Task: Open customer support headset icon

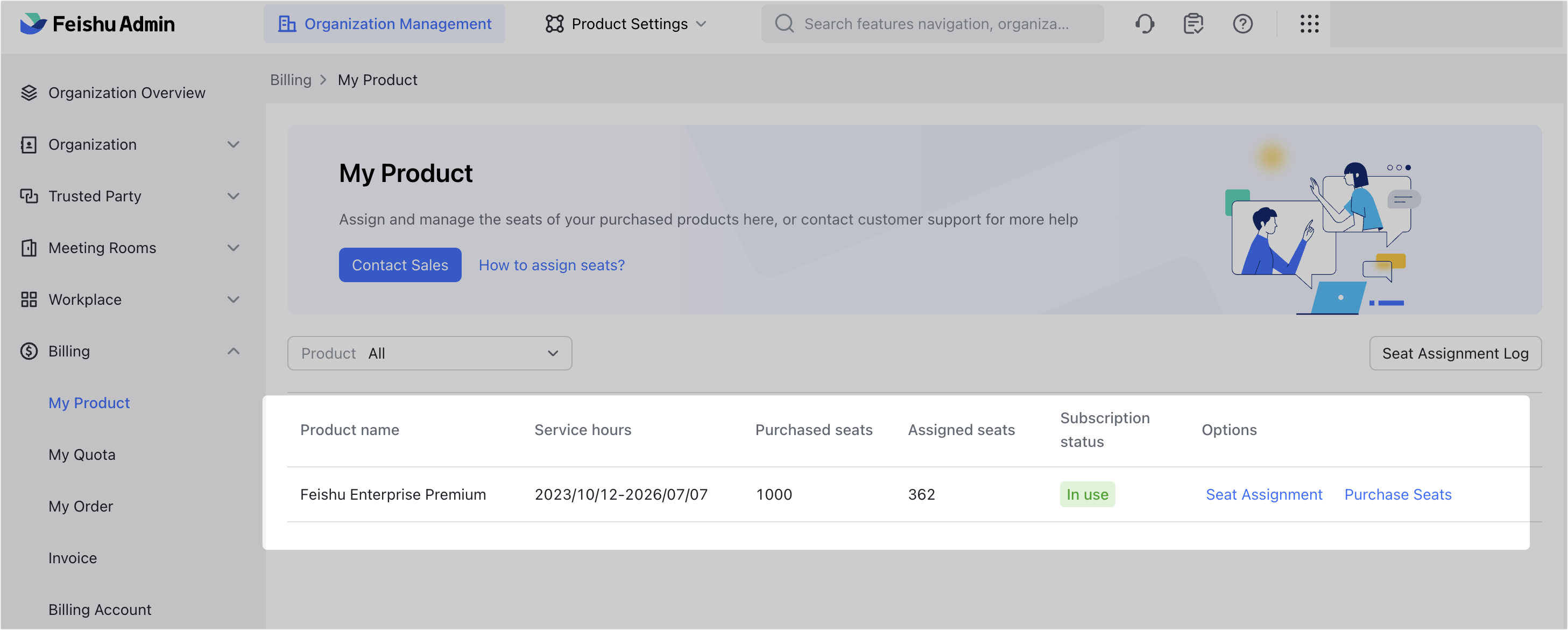Action: coord(1145,24)
